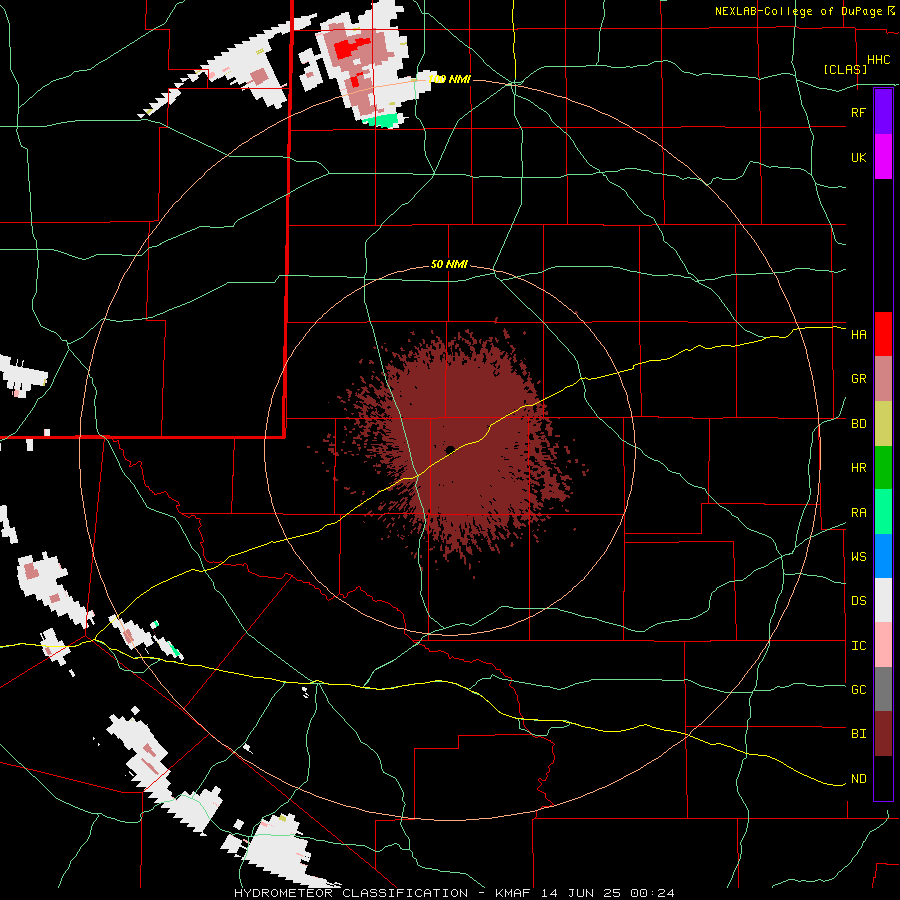900x900 pixels.
Task: Click the green rain patch below the northern storm
Action: point(381,120)
